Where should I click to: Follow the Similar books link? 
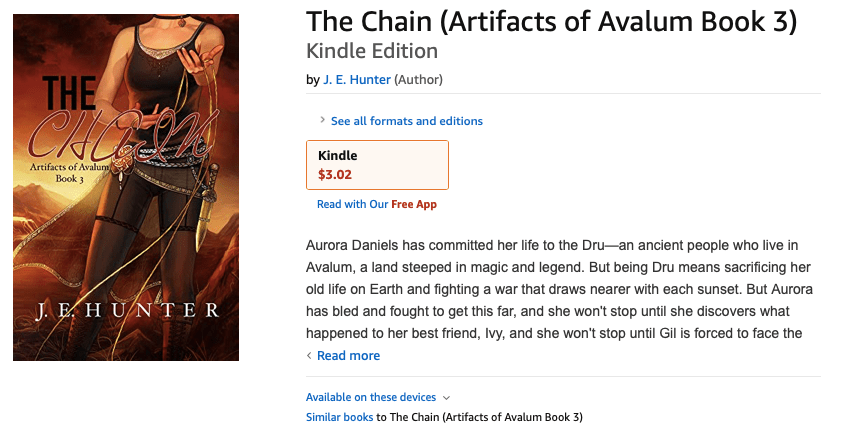click(339, 416)
